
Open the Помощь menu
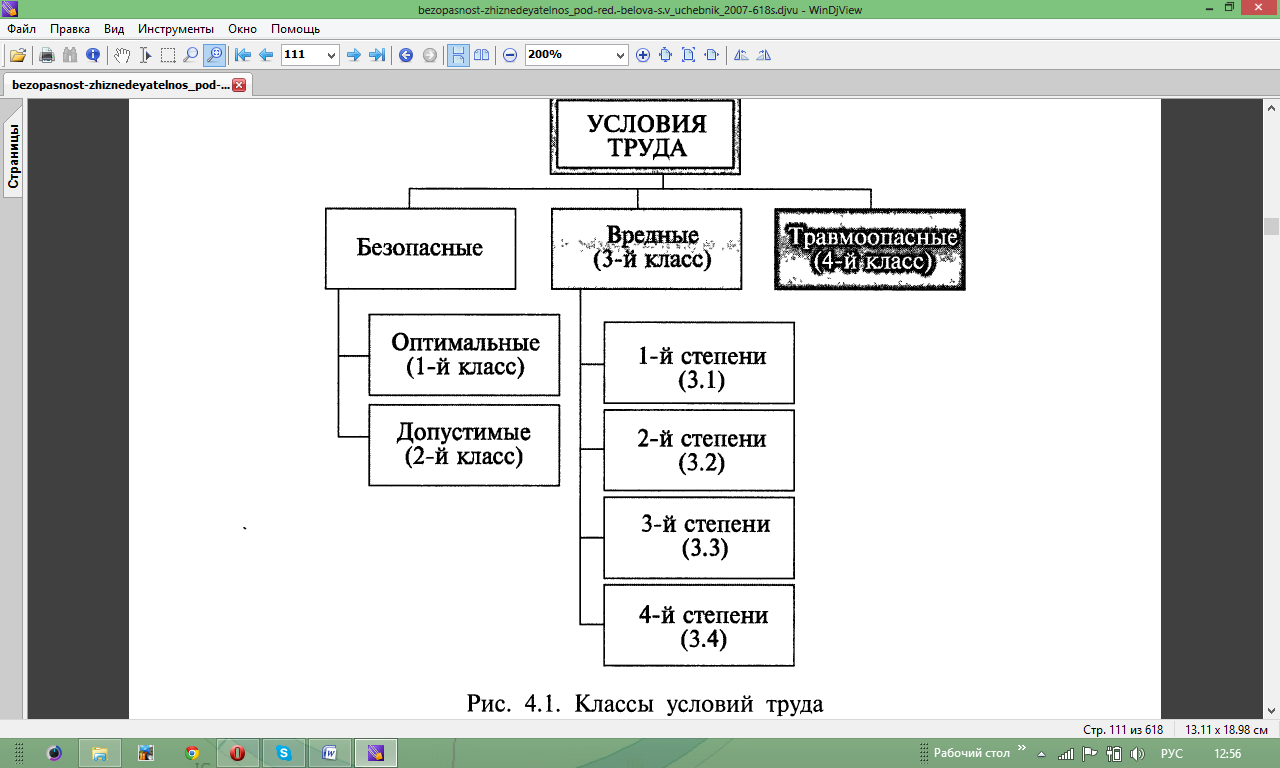pyautogui.click(x=295, y=29)
